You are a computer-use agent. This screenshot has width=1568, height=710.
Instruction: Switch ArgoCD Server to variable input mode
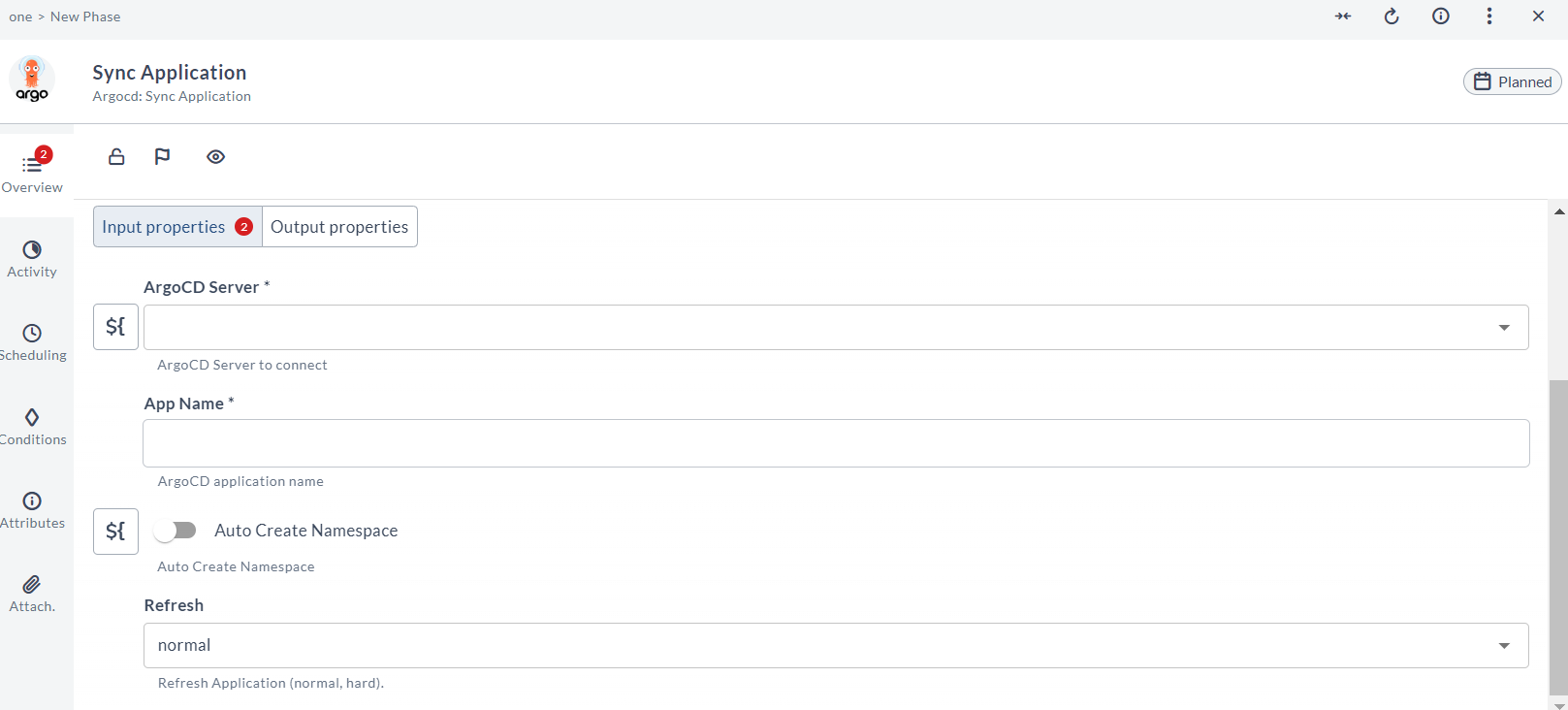tap(115, 327)
